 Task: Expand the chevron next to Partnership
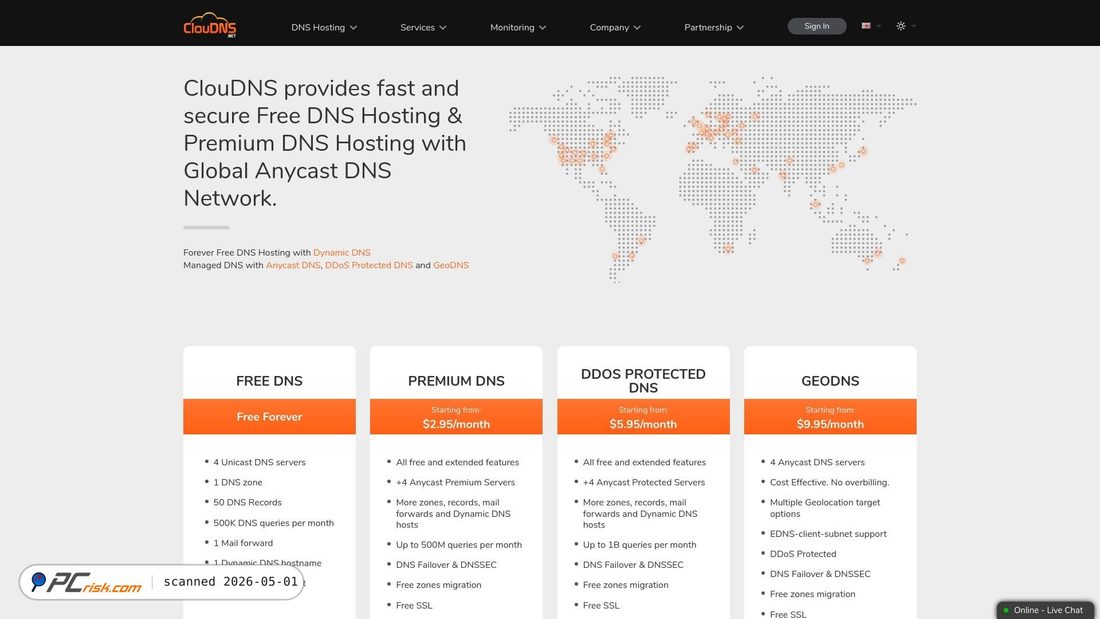tap(740, 28)
